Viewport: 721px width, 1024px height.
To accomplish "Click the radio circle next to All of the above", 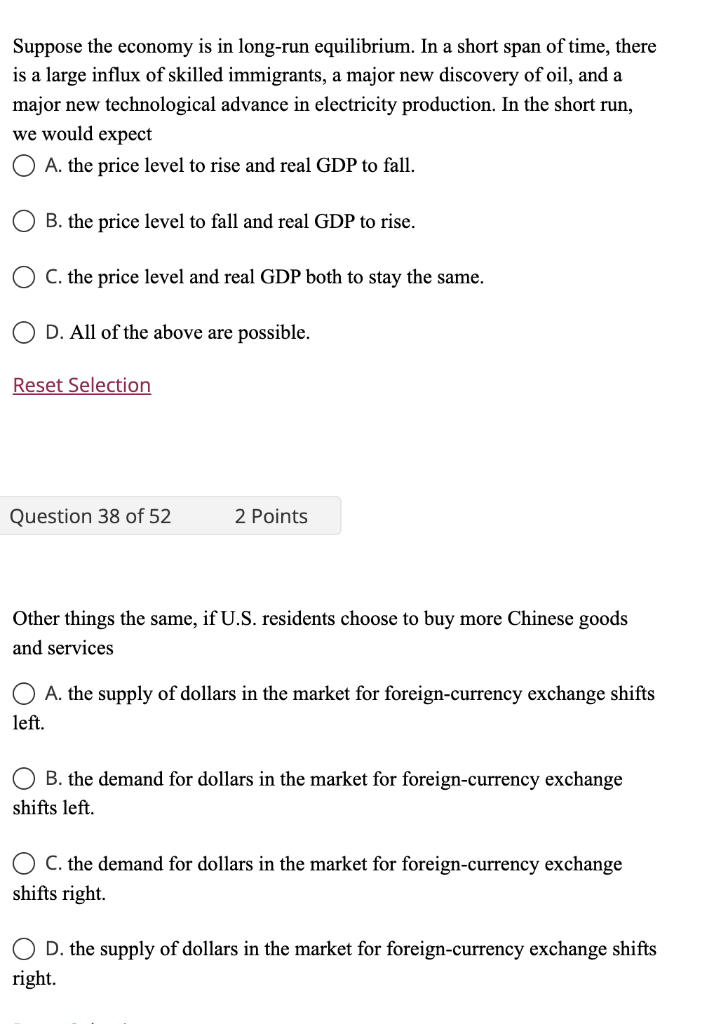I will (23, 331).
